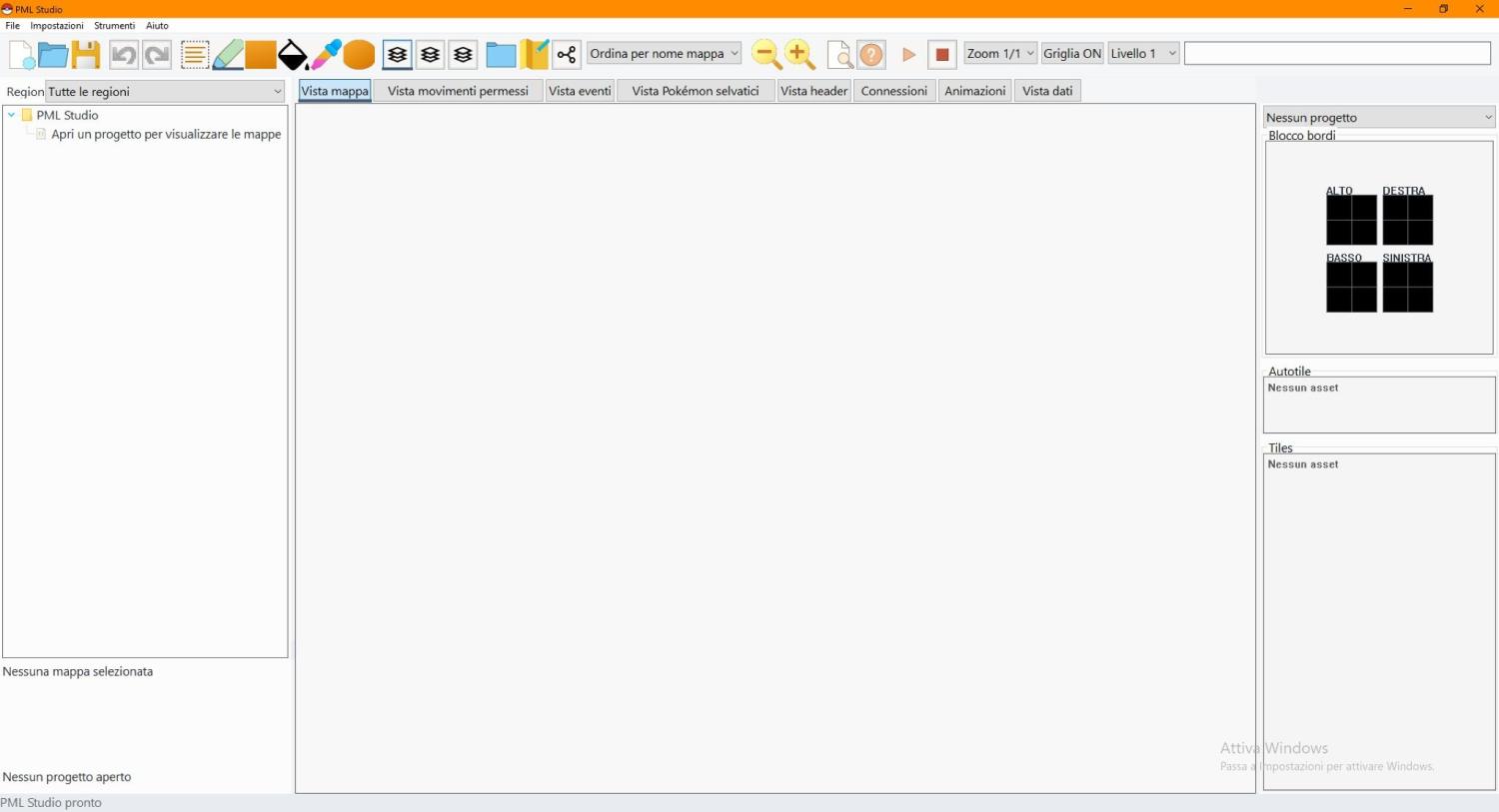
Task: Zoom in with the plus magnifier
Action: [x=799, y=55]
